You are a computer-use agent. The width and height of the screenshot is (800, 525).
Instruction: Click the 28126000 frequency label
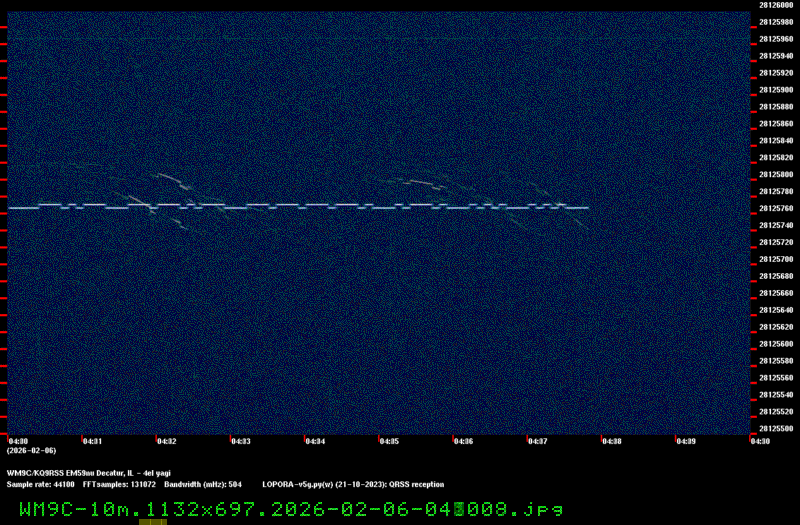pyautogui.click(x=776, y=5)
